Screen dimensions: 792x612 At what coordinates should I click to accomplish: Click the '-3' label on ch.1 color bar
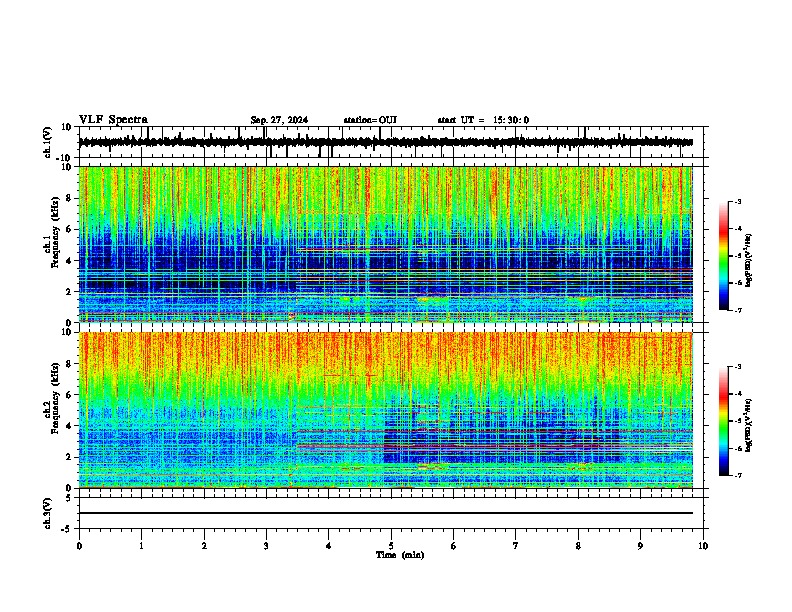(x=738, y=202)
